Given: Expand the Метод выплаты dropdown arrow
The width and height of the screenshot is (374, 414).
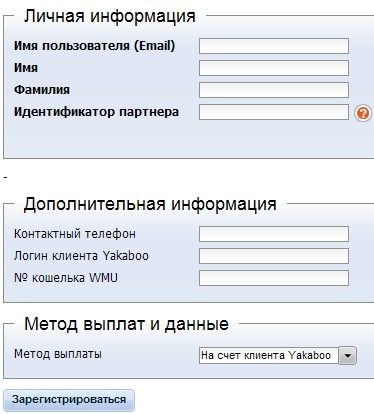Looking at the screenshot, I should pos(348,356).
